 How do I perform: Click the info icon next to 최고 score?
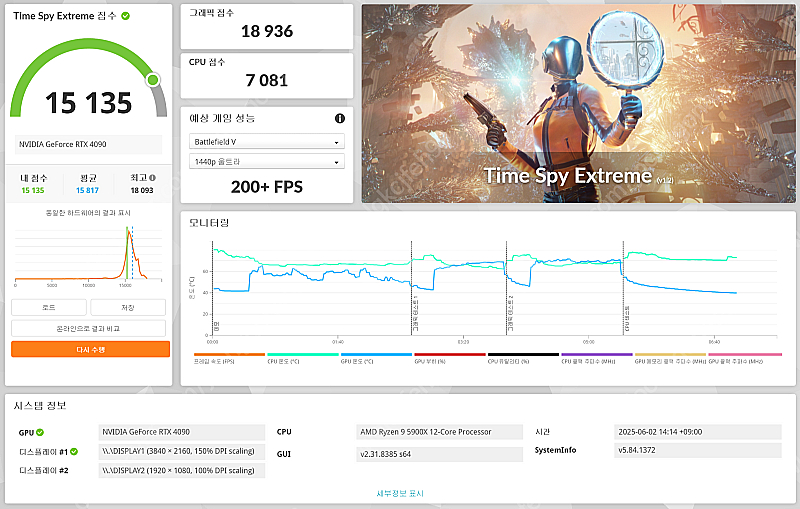(x=153, y=178)
